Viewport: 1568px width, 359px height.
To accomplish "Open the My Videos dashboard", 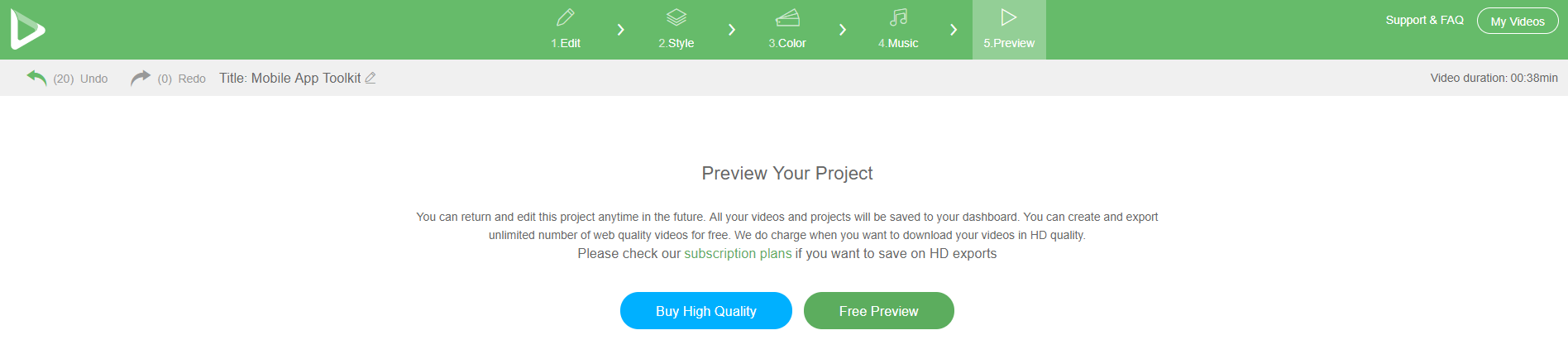I will 1518,22.
